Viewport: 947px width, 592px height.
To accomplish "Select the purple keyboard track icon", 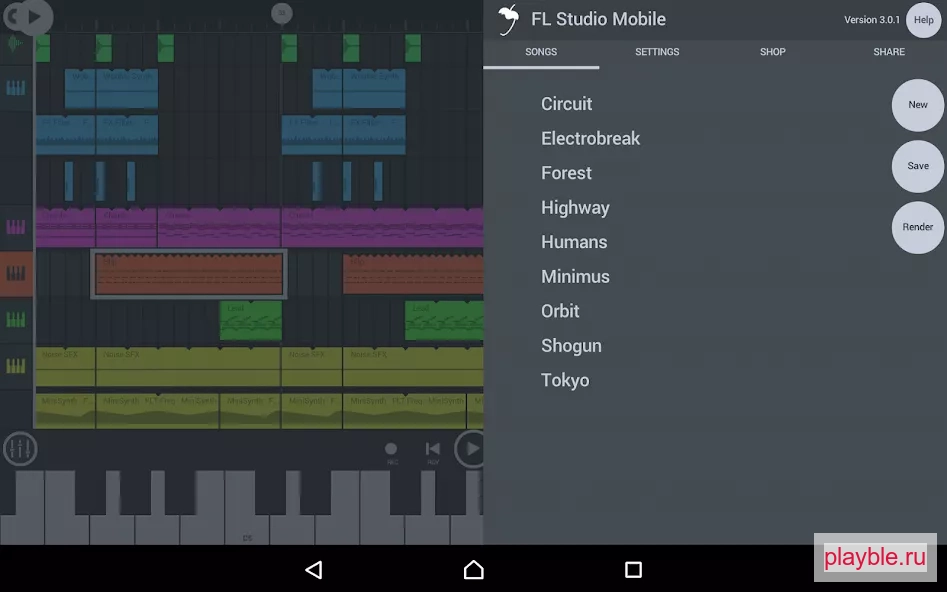I will tap(16, 227).
